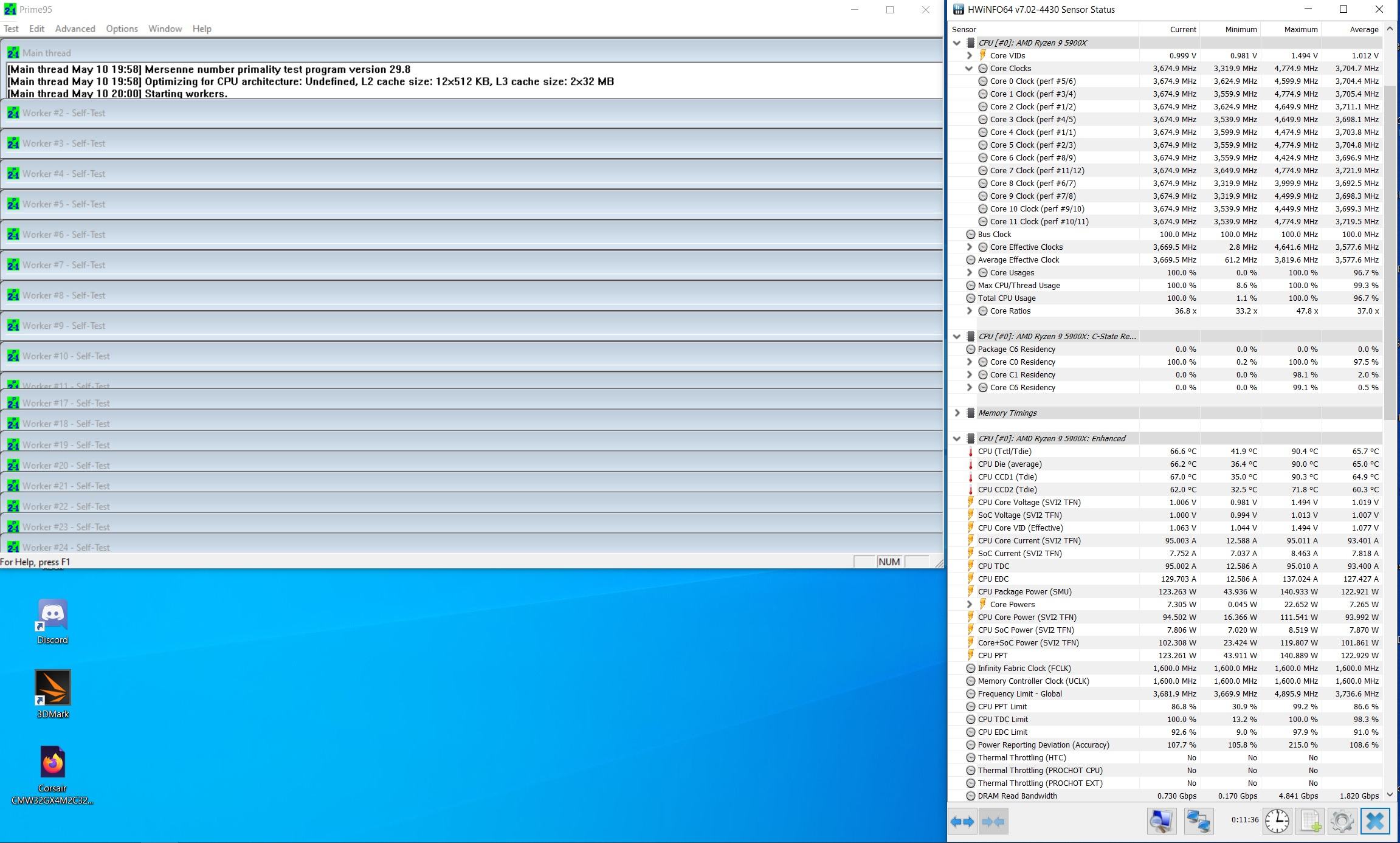Open the Corsair CMW32GX4M2C32 desktop file
The image size is (1400, 843).
coord(53,776)
